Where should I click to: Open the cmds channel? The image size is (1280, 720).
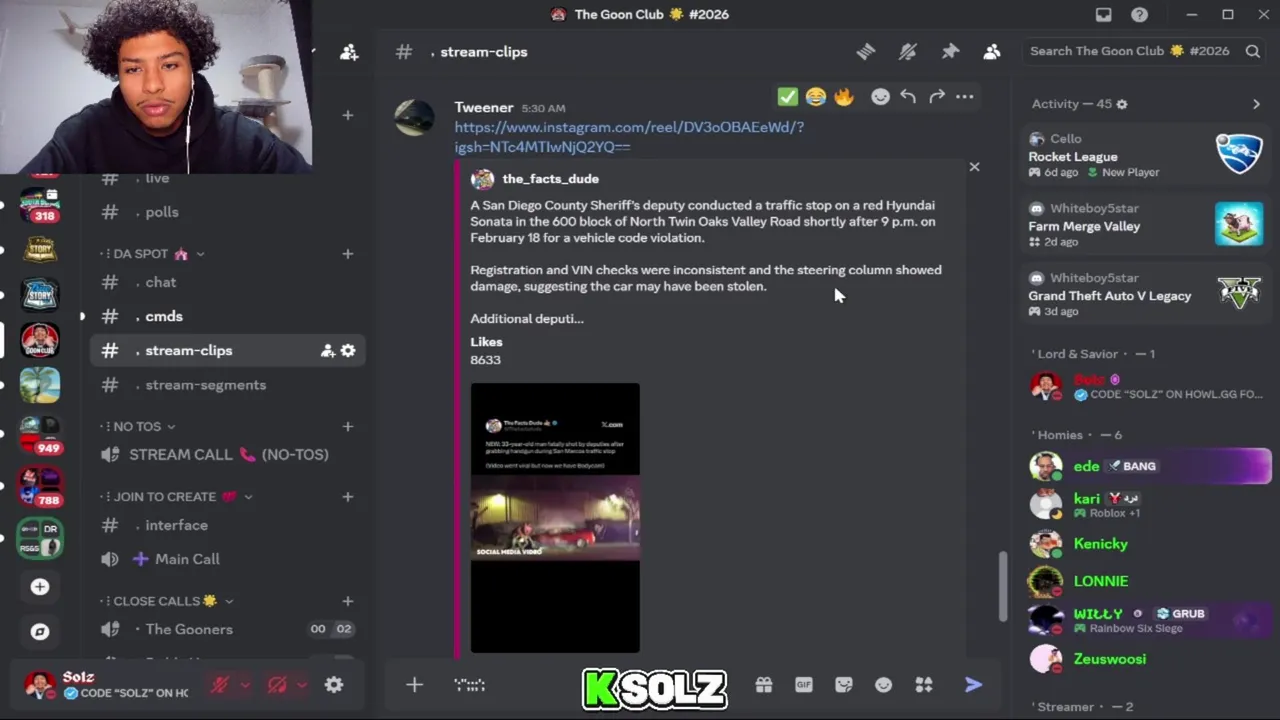(x=228, y=316)
